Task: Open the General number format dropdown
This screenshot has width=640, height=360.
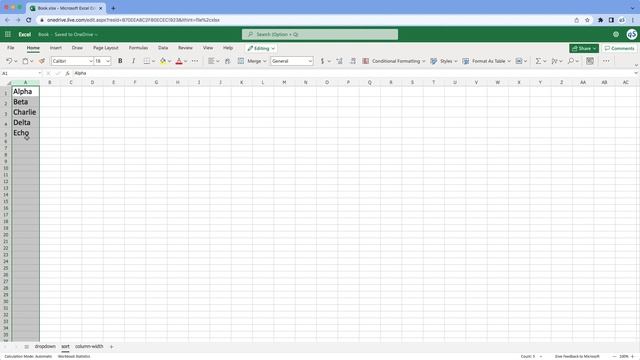Action: [291, 61]
